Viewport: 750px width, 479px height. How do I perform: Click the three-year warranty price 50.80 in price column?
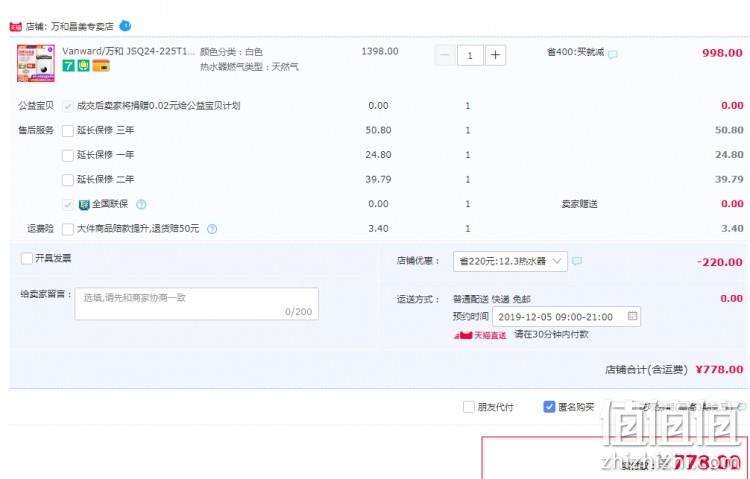coord(378,130)
